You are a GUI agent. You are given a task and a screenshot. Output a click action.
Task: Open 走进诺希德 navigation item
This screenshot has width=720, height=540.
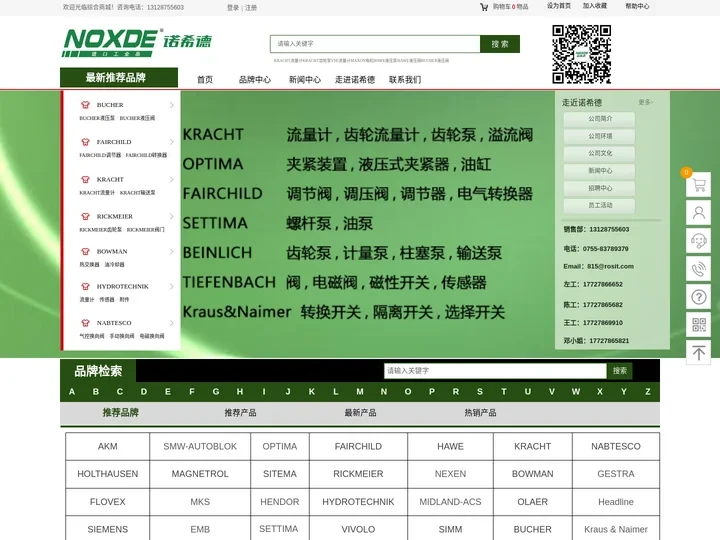(354, 79)
